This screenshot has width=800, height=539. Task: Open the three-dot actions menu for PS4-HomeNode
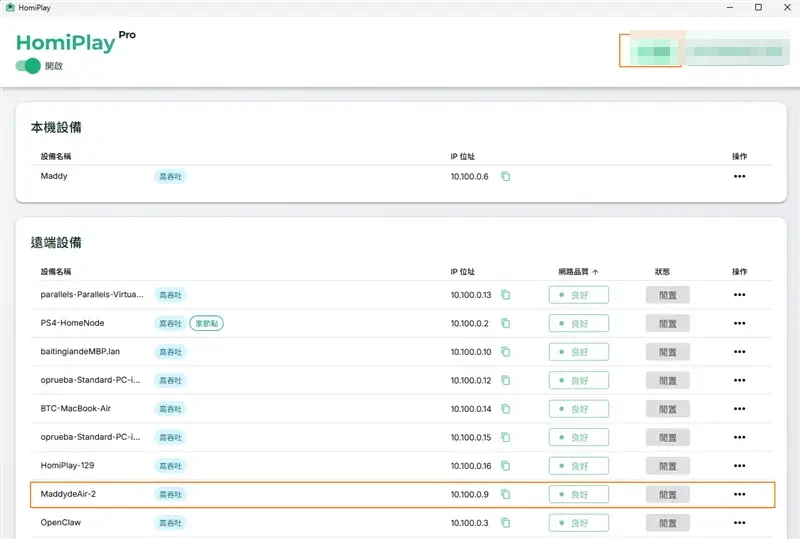739,323
